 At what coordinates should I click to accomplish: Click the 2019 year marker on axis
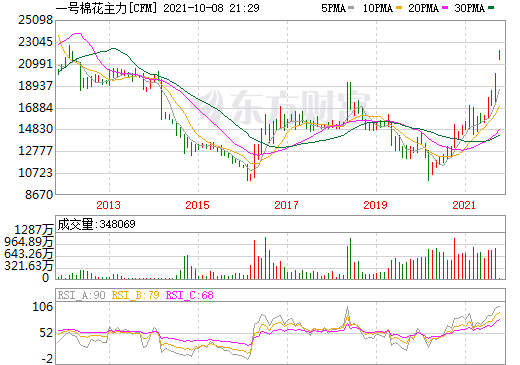point(376,205)
